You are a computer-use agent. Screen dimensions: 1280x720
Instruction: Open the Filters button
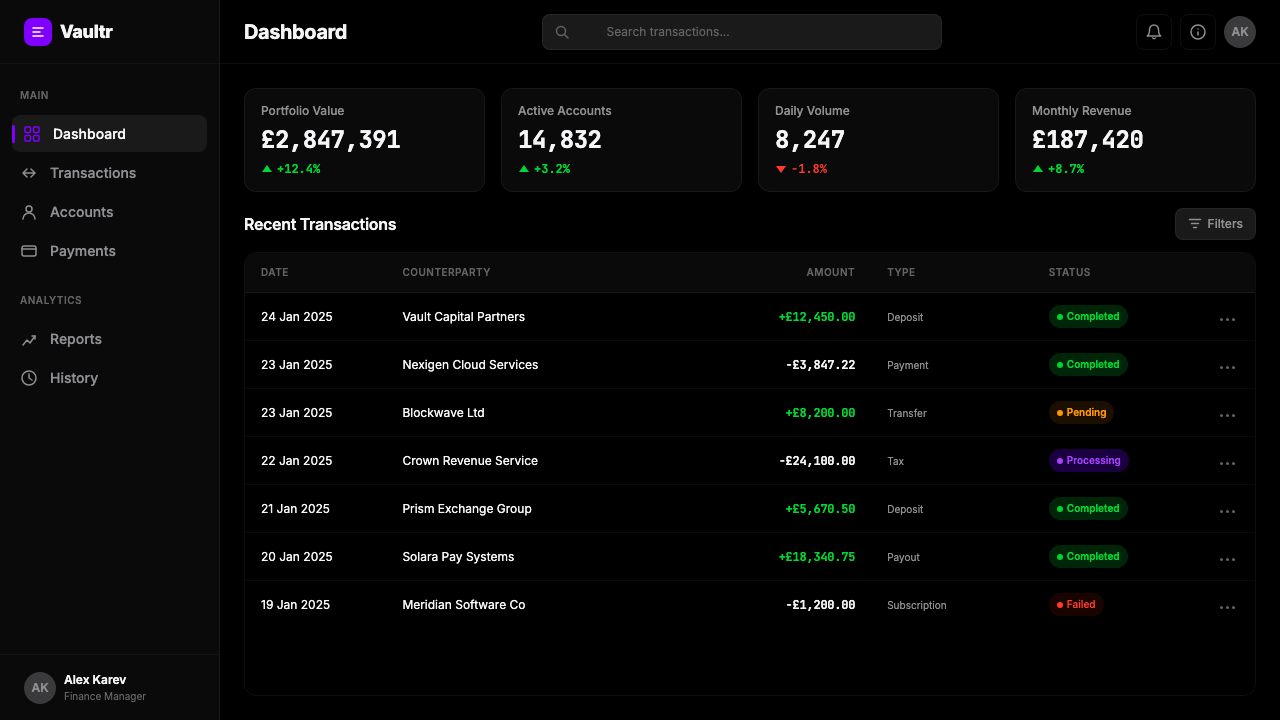(x=1215, y=224)
